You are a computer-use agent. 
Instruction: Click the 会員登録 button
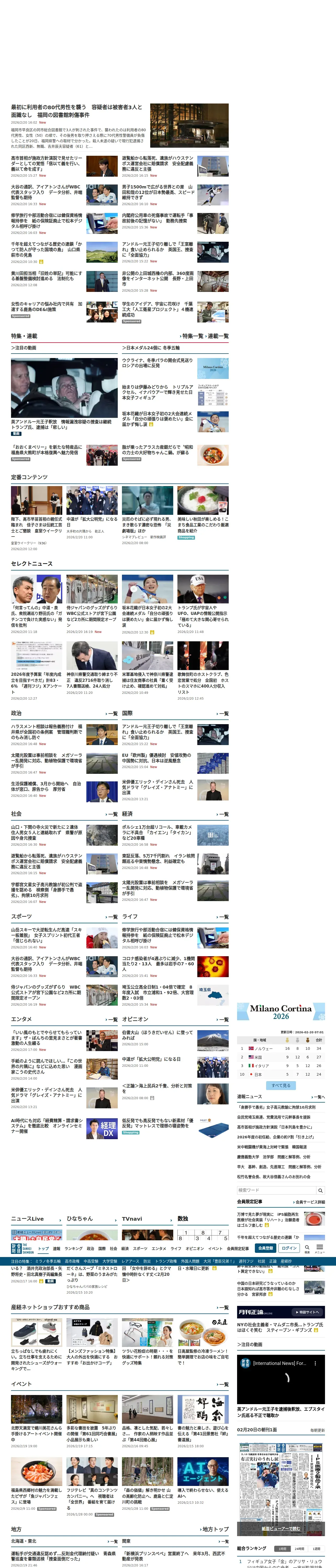tap(265, 1248)
